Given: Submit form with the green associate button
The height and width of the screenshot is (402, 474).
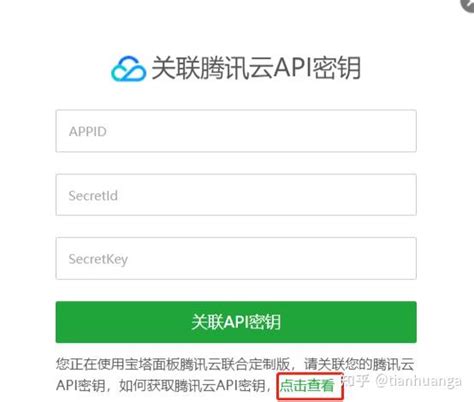Looking at the screenshot, I should click(236, 322).
